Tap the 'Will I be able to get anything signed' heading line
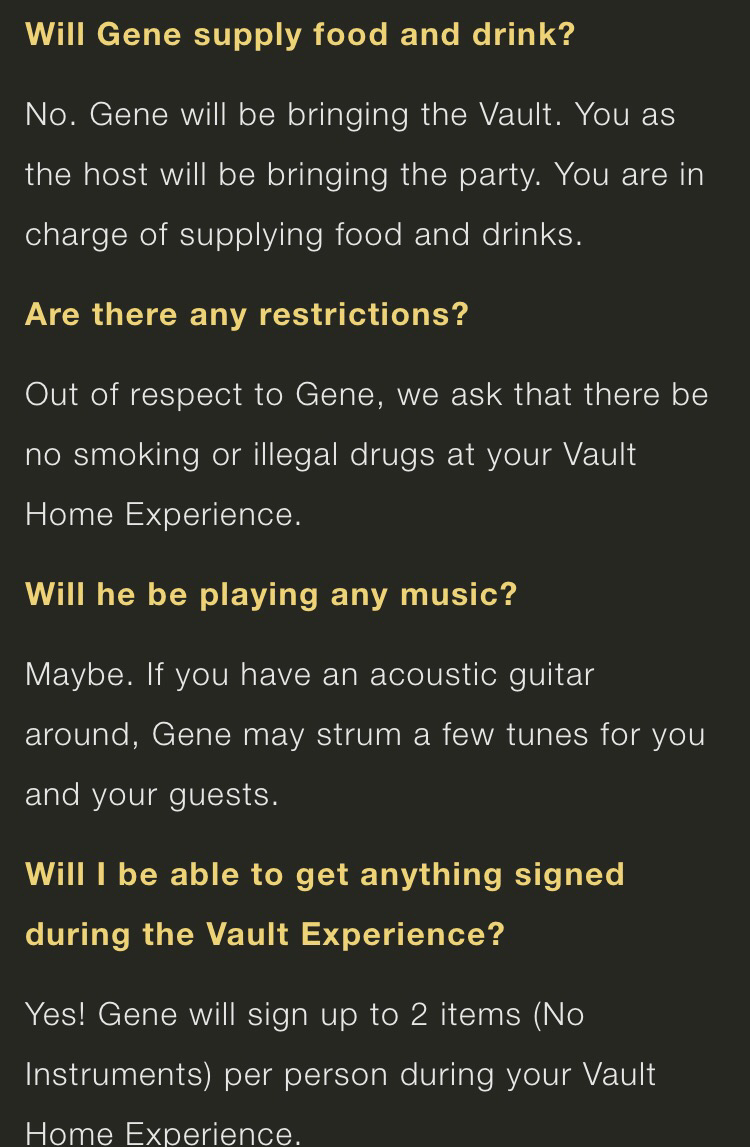750x1147 pixels. pos(325,874)
